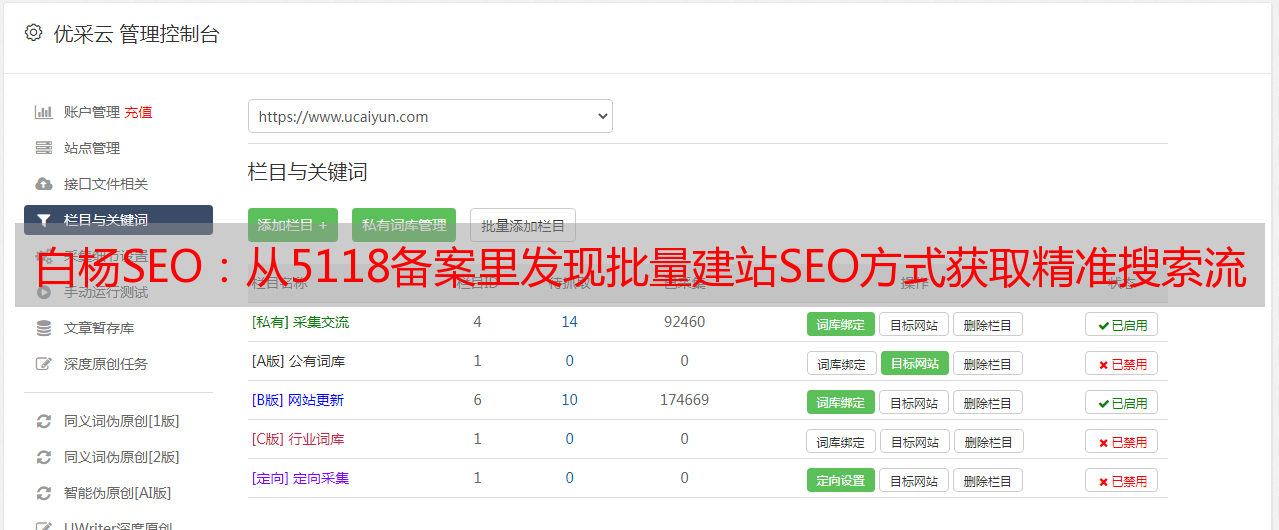Toggle 已禁用 status for 公有词库 row
The height and width of the screenshot is (530, 1279).
[1122, 363]
